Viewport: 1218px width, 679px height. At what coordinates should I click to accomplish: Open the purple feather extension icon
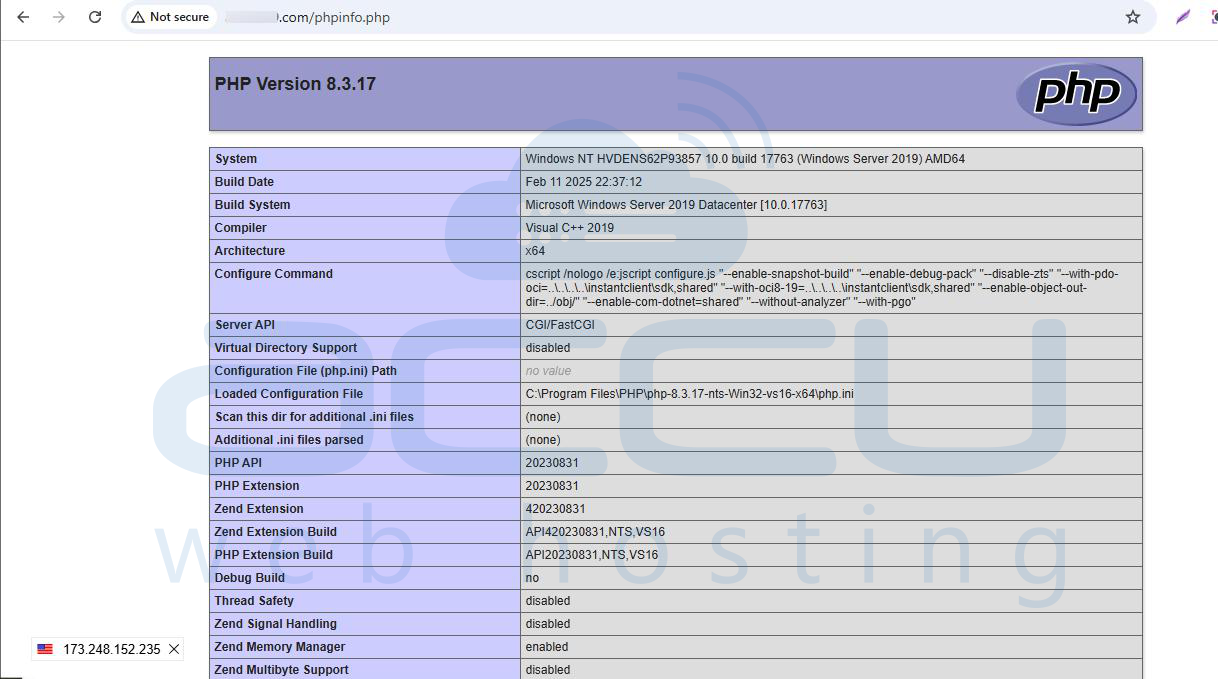1183,17
